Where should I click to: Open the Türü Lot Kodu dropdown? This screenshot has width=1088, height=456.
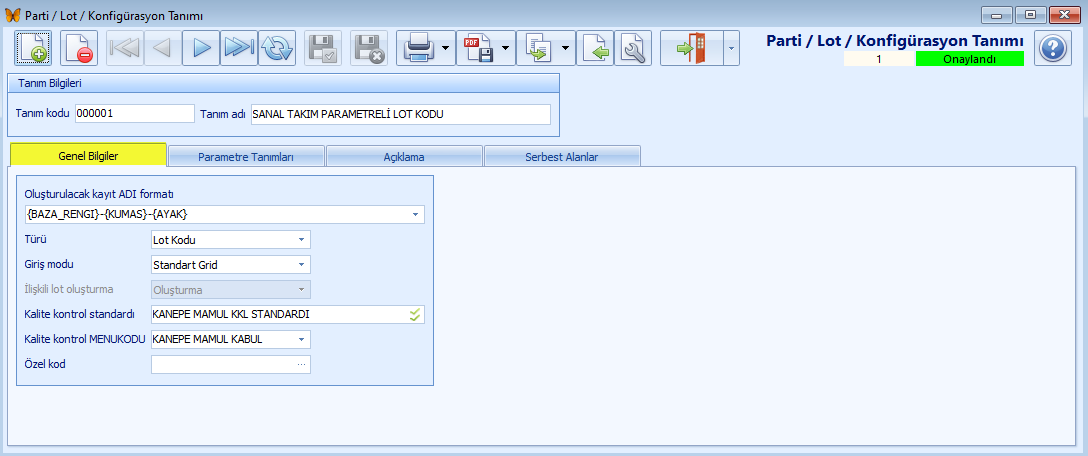tap(301, 240)
